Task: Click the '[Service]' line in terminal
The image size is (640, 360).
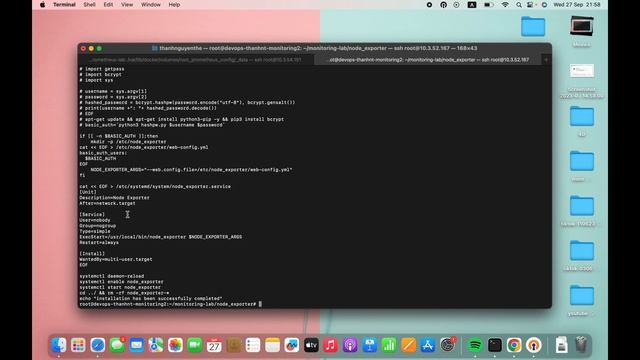Action: [x=92, y=214]
